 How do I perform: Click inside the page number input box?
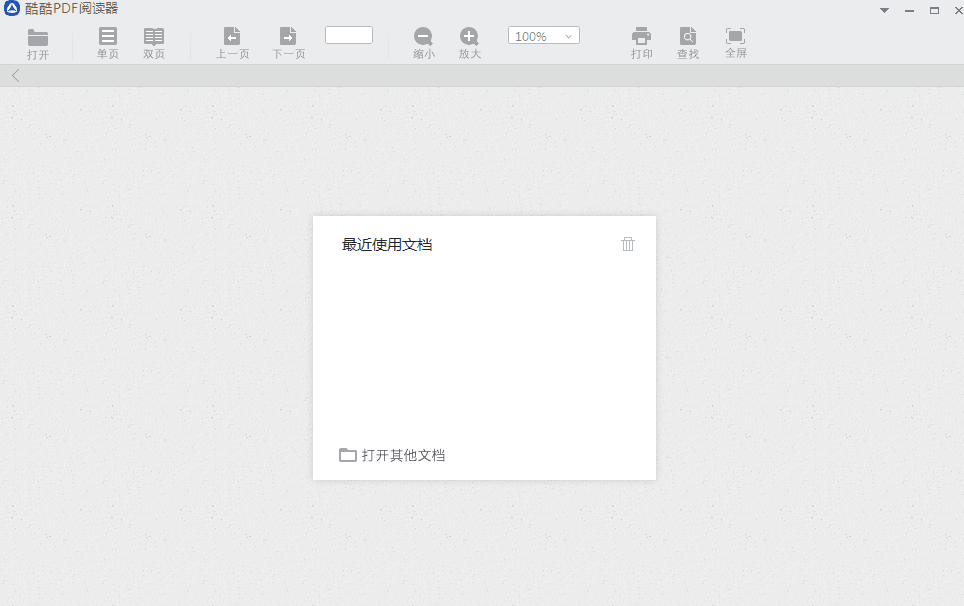click(x=348, y=34)
